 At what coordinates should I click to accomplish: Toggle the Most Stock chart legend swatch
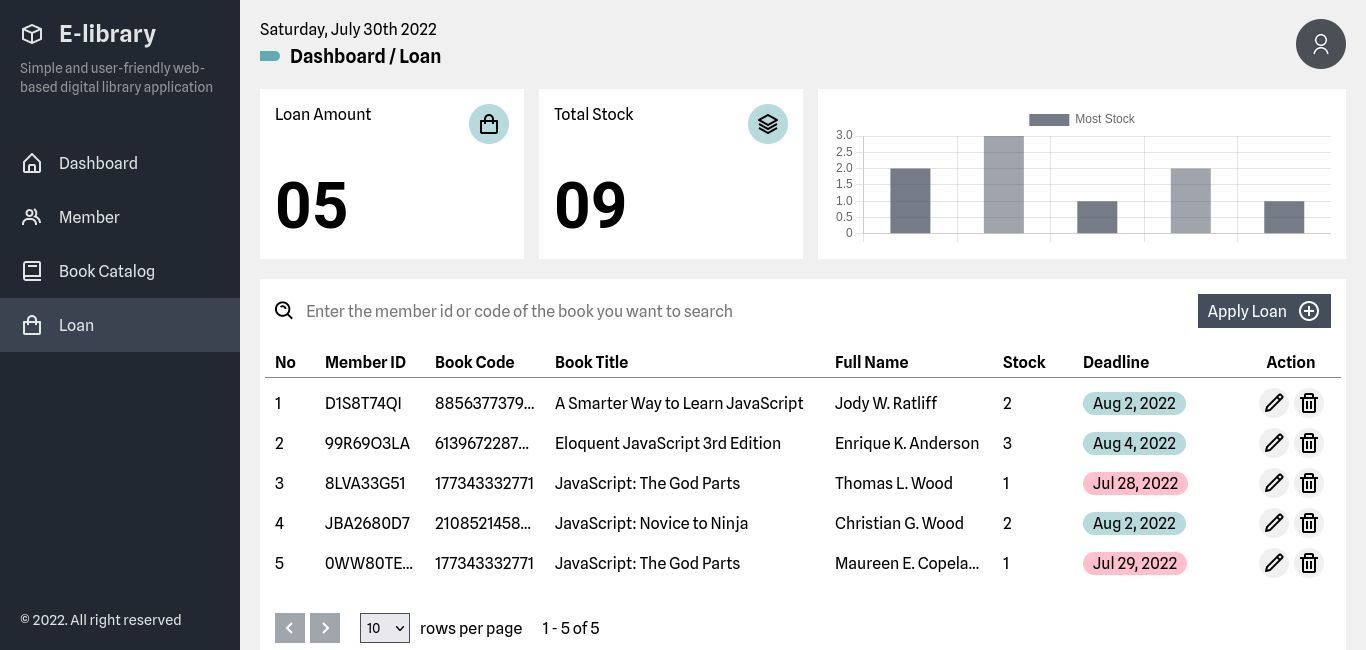click(x=1049, y=119)
